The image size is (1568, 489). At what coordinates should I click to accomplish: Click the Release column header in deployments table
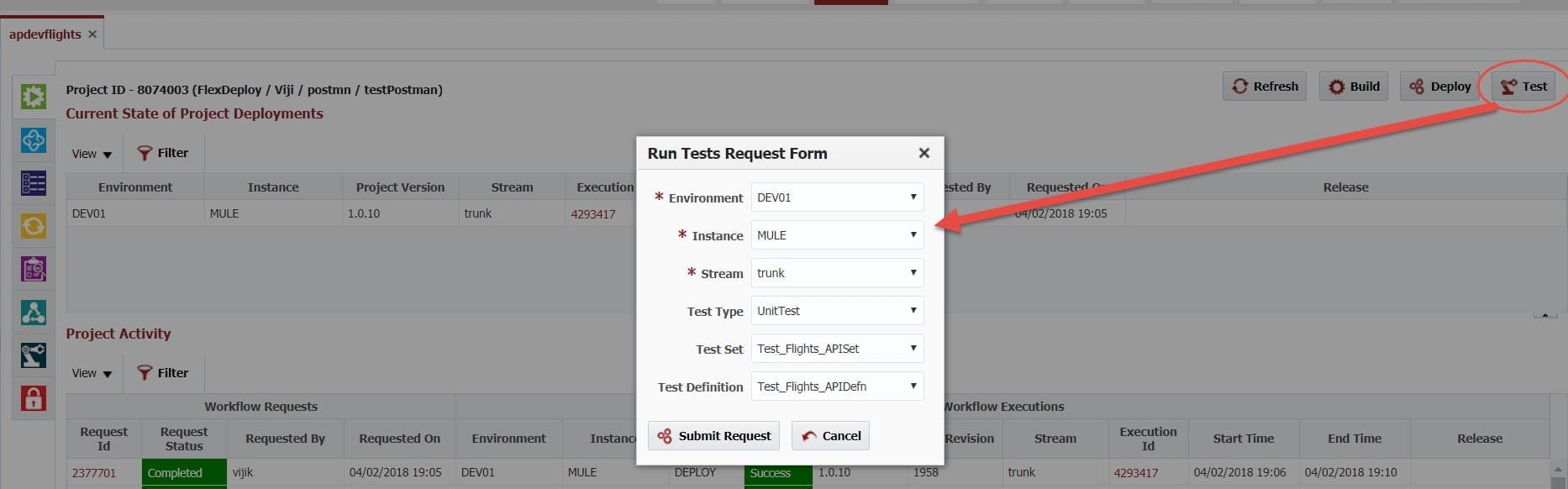1345,187
